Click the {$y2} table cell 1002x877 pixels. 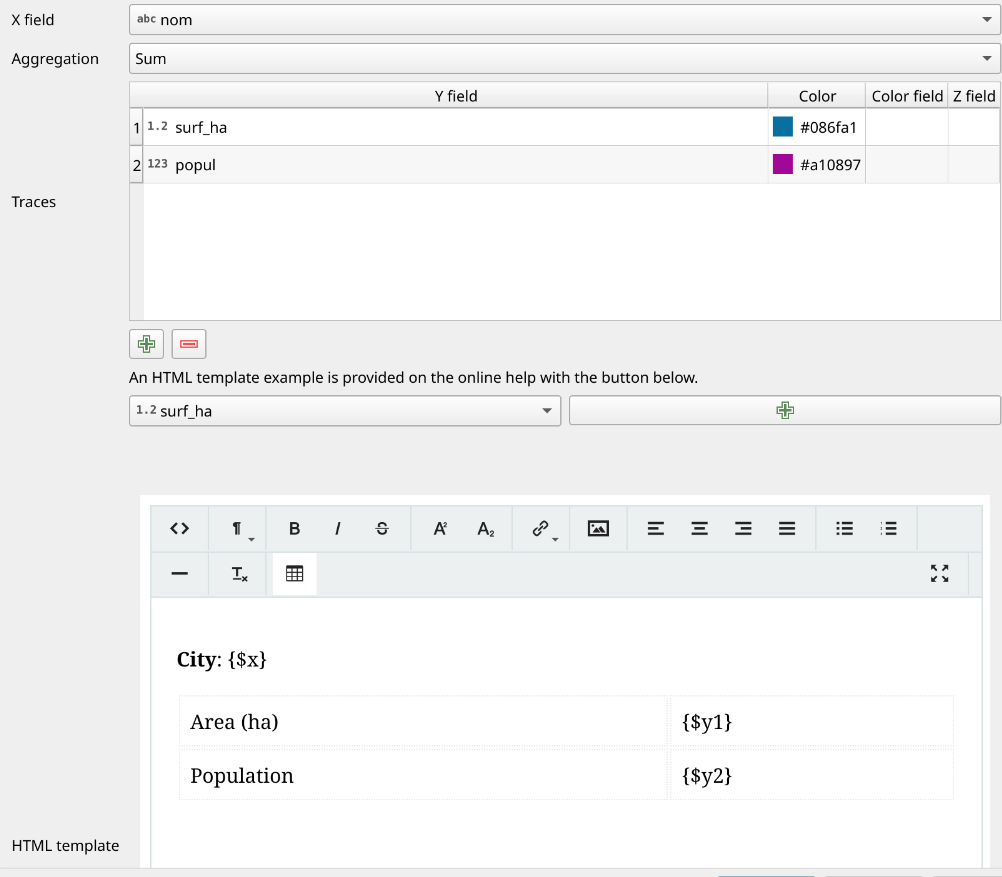(x=812, y=775)
